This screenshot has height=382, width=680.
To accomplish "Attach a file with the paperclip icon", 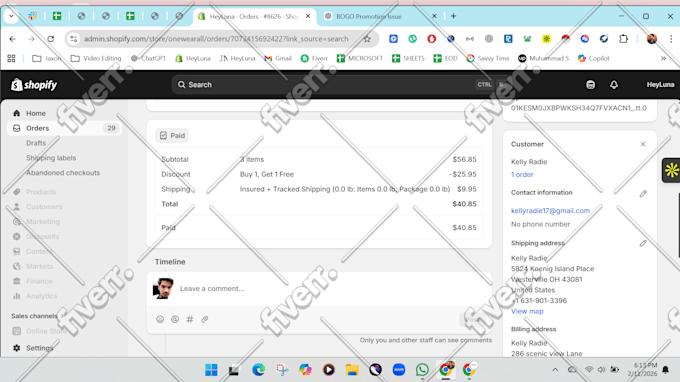I will click(205, 319).
